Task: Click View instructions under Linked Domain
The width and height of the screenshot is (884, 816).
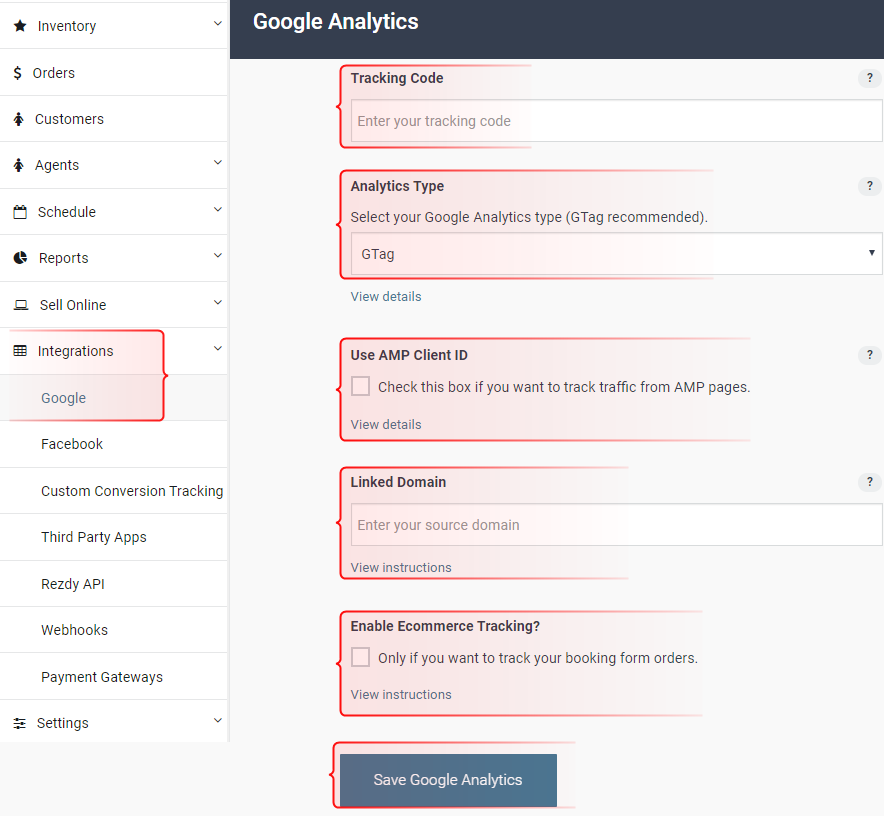Action: tap(401, 567)
